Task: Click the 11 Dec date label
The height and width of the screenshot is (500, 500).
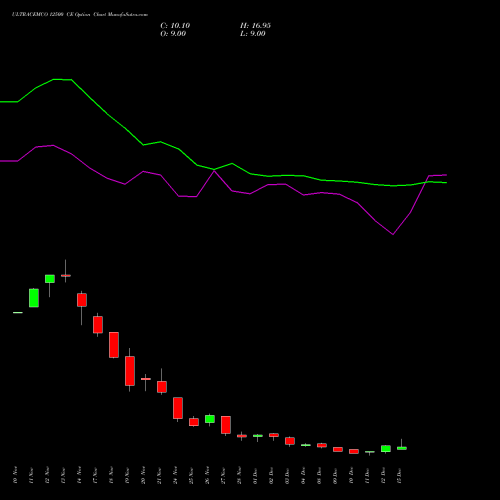Action: click(367, 475)
